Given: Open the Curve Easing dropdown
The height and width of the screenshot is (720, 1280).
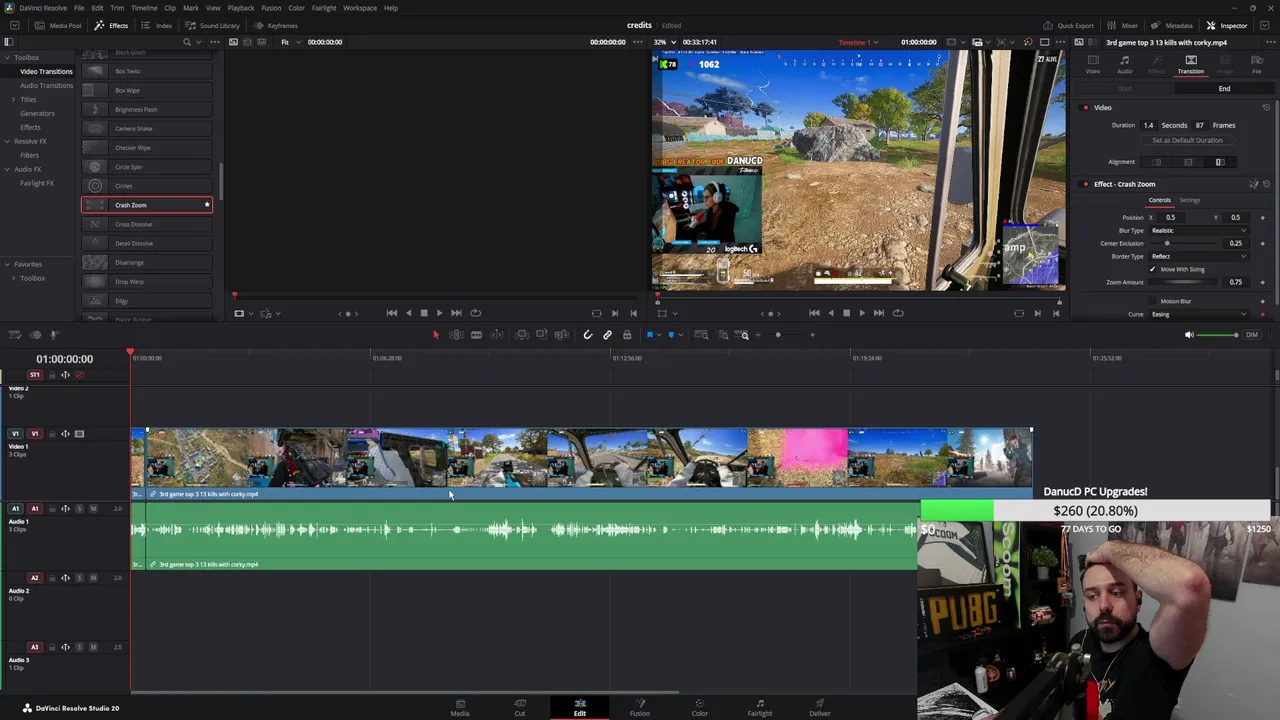Looking at the screenshot, I should click(x=1198, y=314).
